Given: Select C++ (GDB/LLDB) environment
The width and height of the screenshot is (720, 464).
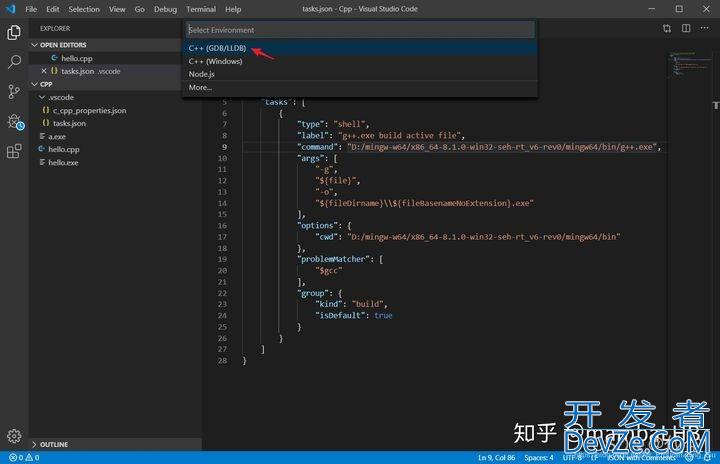Looking at the screenshot, I should (x=360, y=48).
